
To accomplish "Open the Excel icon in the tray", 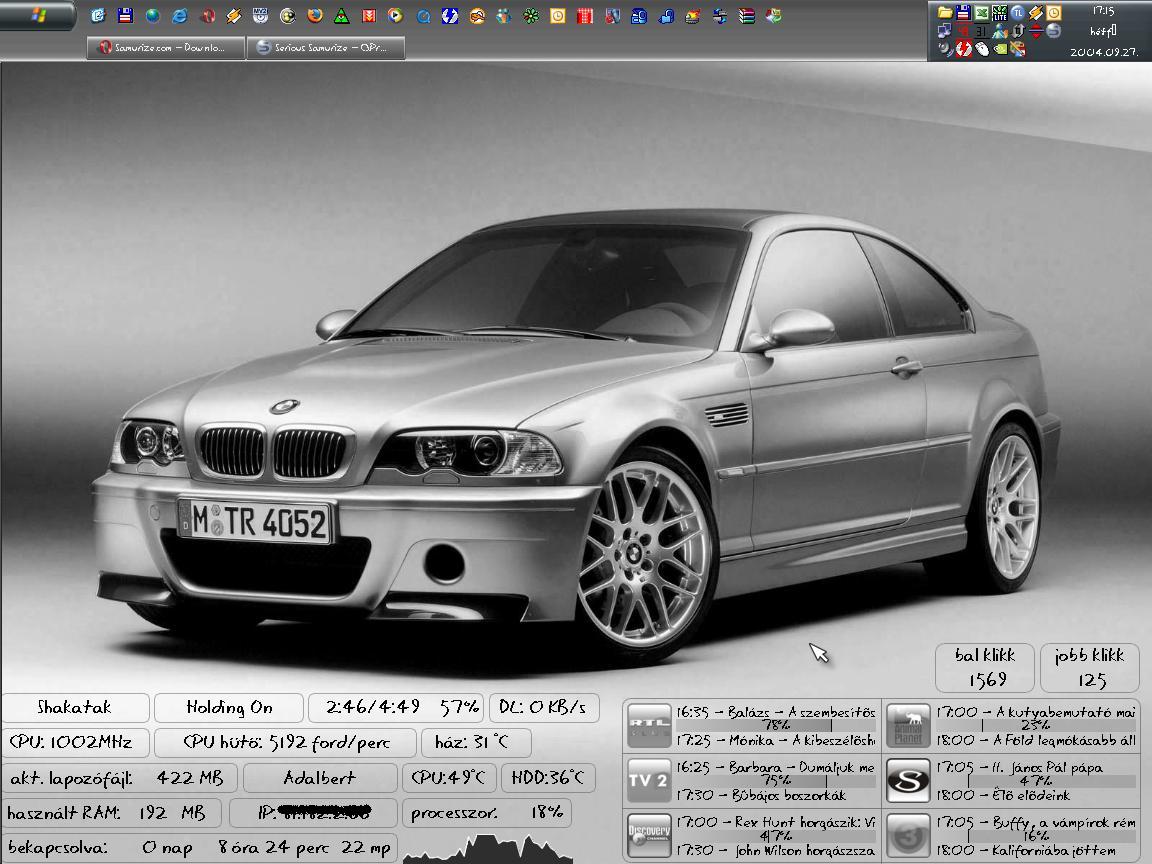I will tap(982, 12).
